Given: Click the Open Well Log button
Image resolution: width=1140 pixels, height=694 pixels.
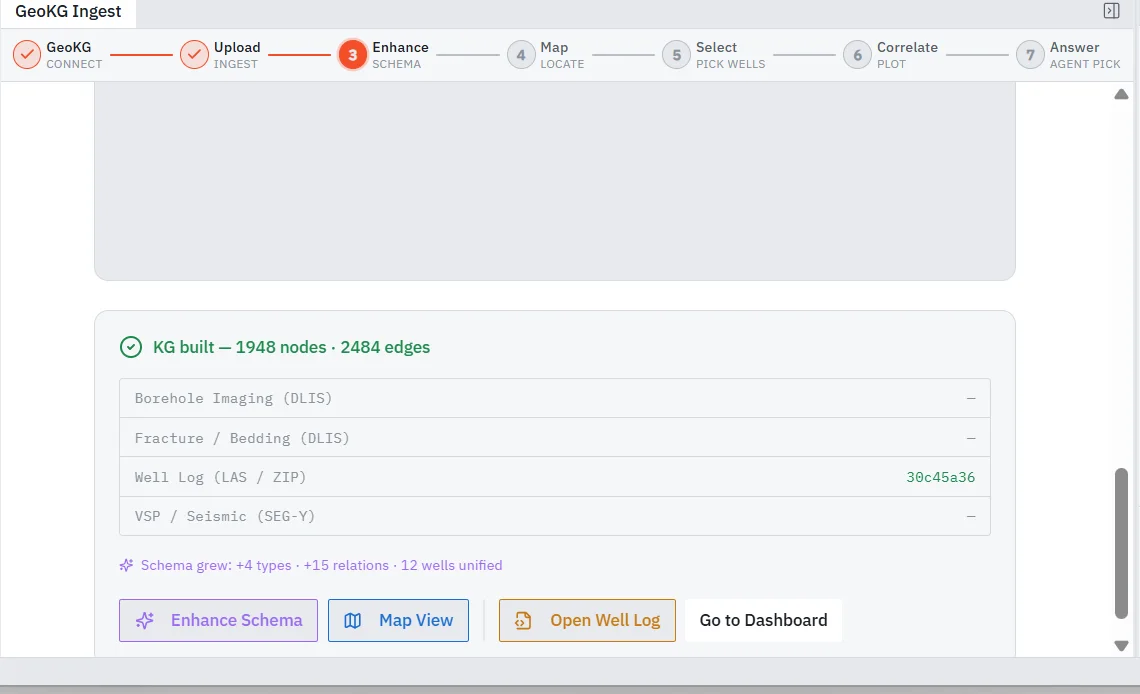Looking at the screenshot, I should tap(587, 621).
